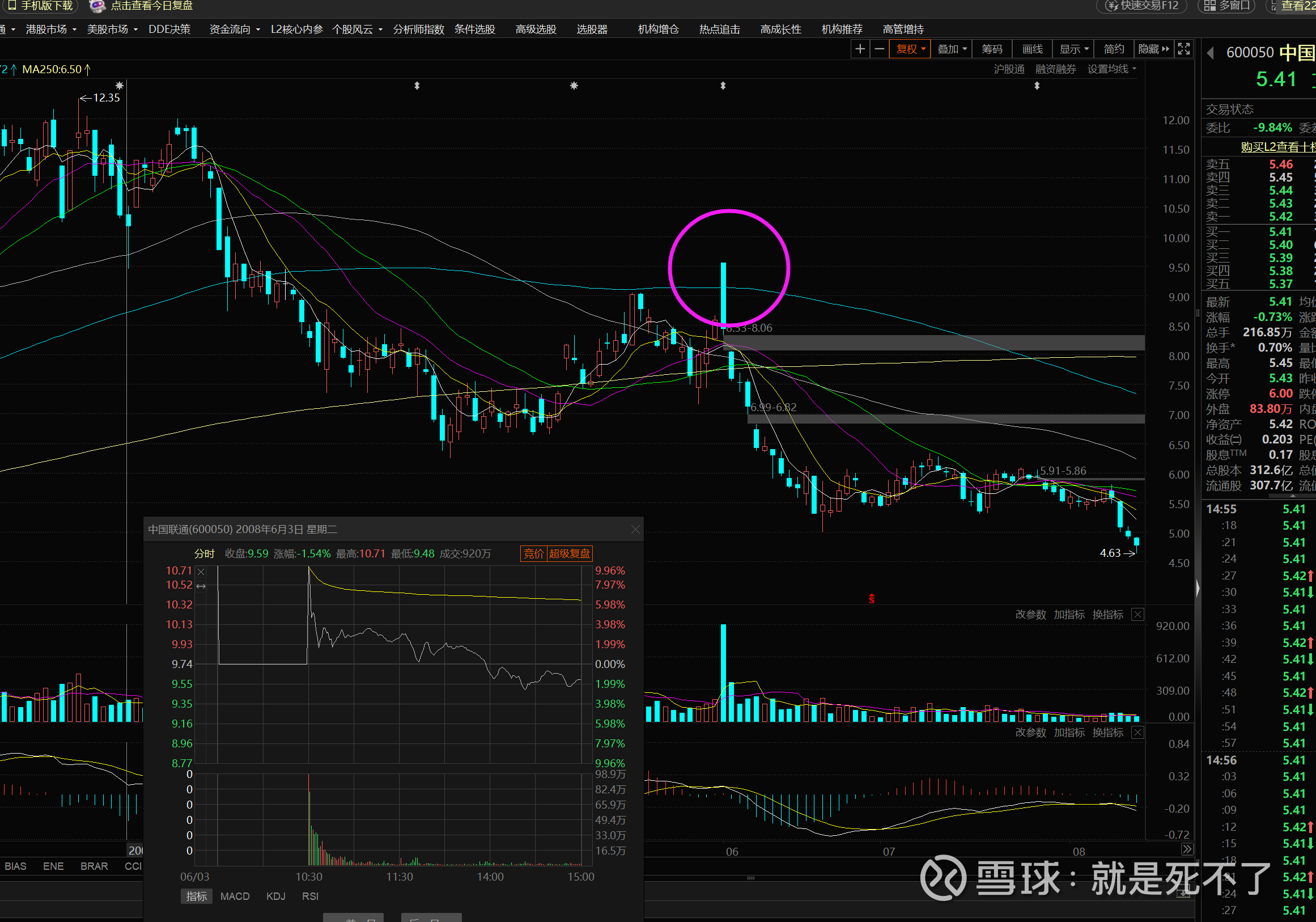Viewport: 1316px width, 922px height.
Task: Toggle the 隐藏 side panel button
Action: (1153, 49)
